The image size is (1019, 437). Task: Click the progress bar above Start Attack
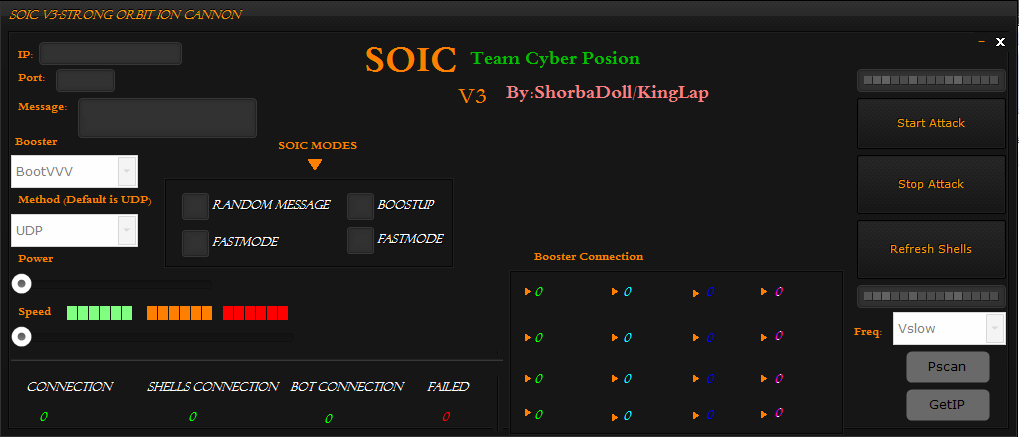point(931,81)
